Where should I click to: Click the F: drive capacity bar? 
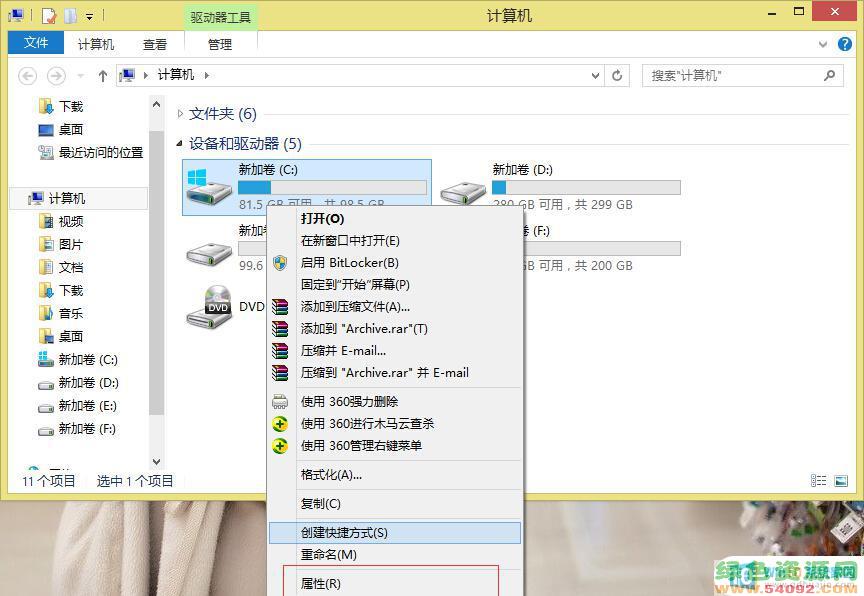coord(602,248)
